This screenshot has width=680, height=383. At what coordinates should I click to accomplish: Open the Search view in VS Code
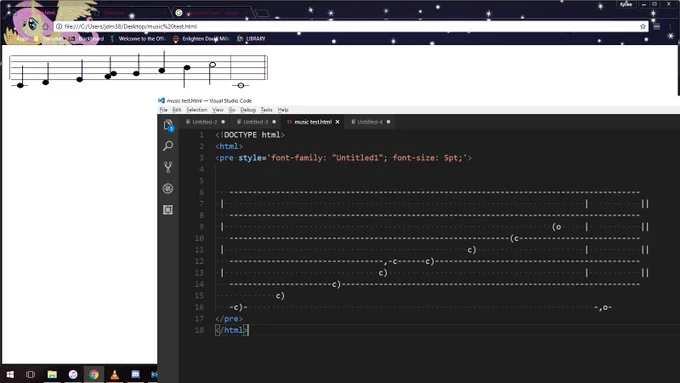pos(168,146)
